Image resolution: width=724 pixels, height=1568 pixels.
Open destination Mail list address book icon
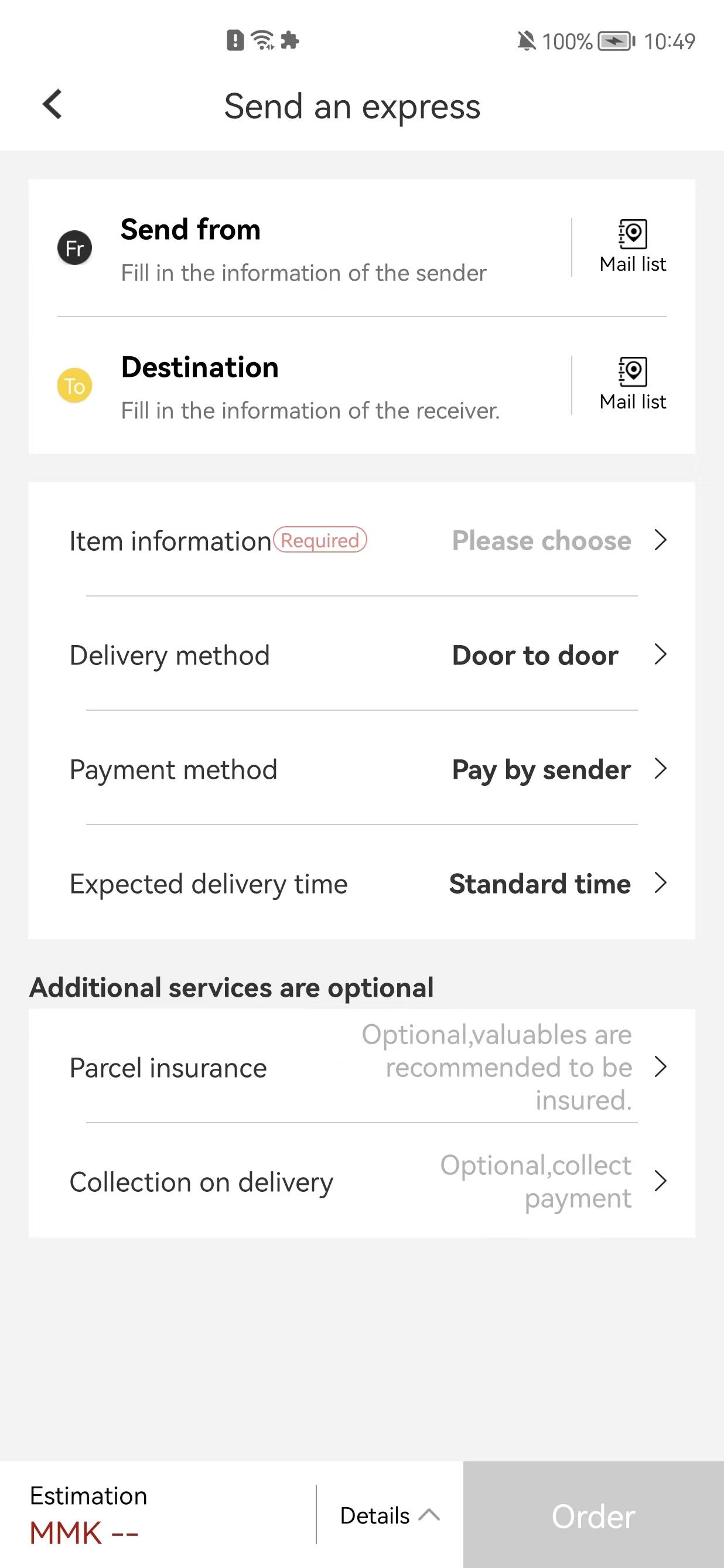pyautogui.click(x=633, y=371)
